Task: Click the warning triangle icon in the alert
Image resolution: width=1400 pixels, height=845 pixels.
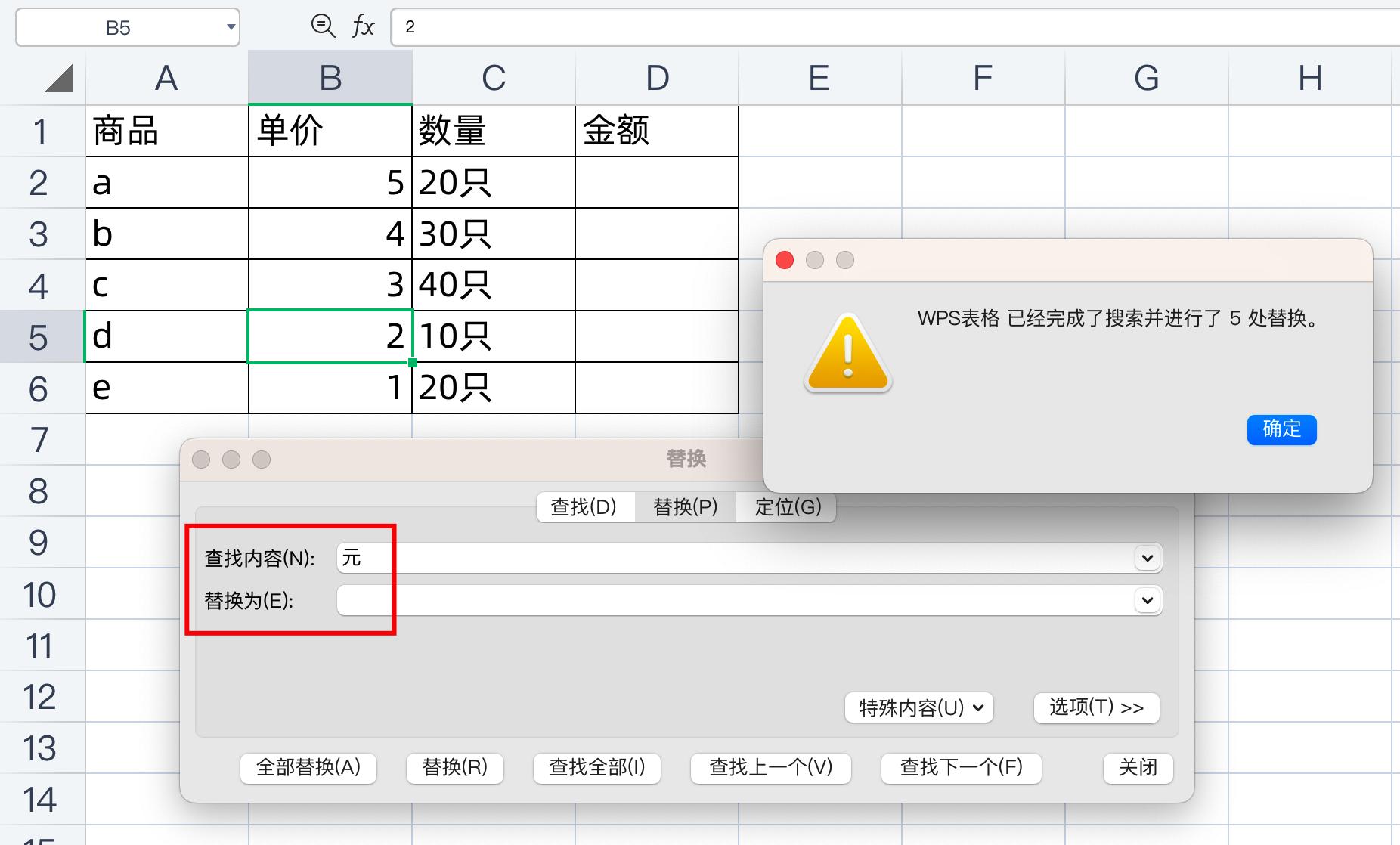Action: (847, 355)
